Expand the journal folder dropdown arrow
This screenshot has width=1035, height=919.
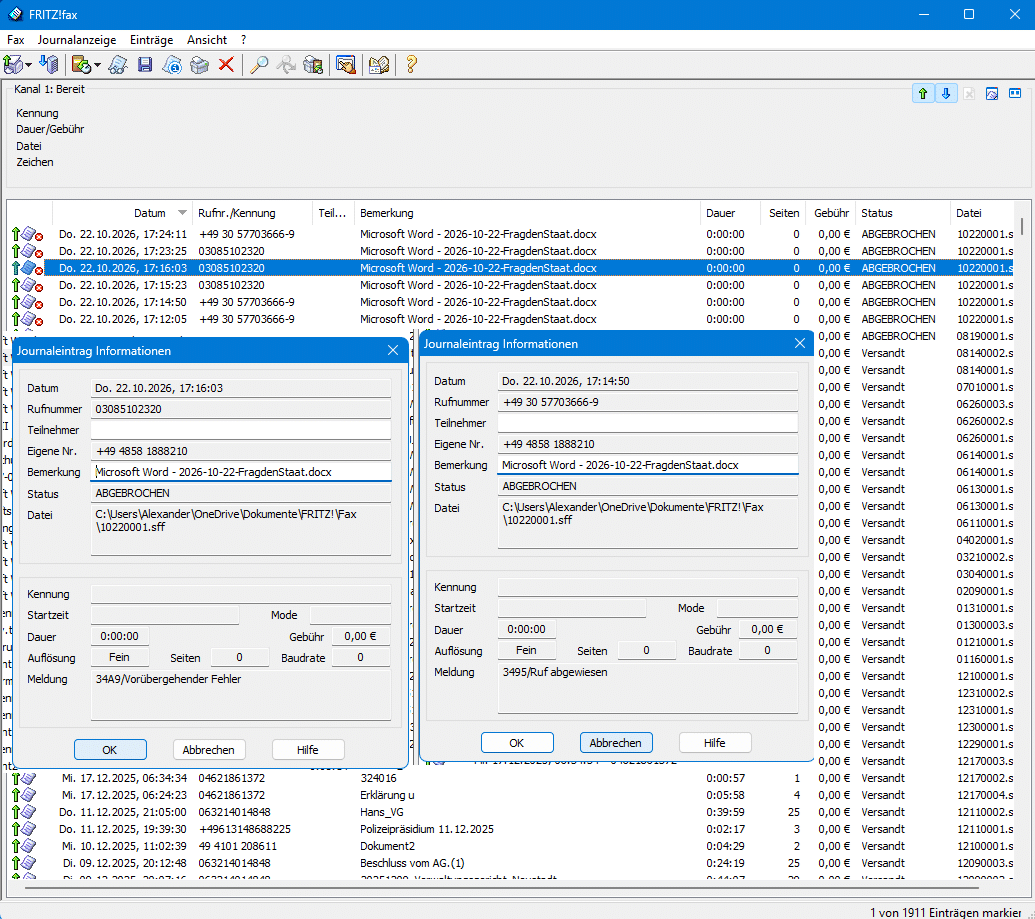click(97, 65)
